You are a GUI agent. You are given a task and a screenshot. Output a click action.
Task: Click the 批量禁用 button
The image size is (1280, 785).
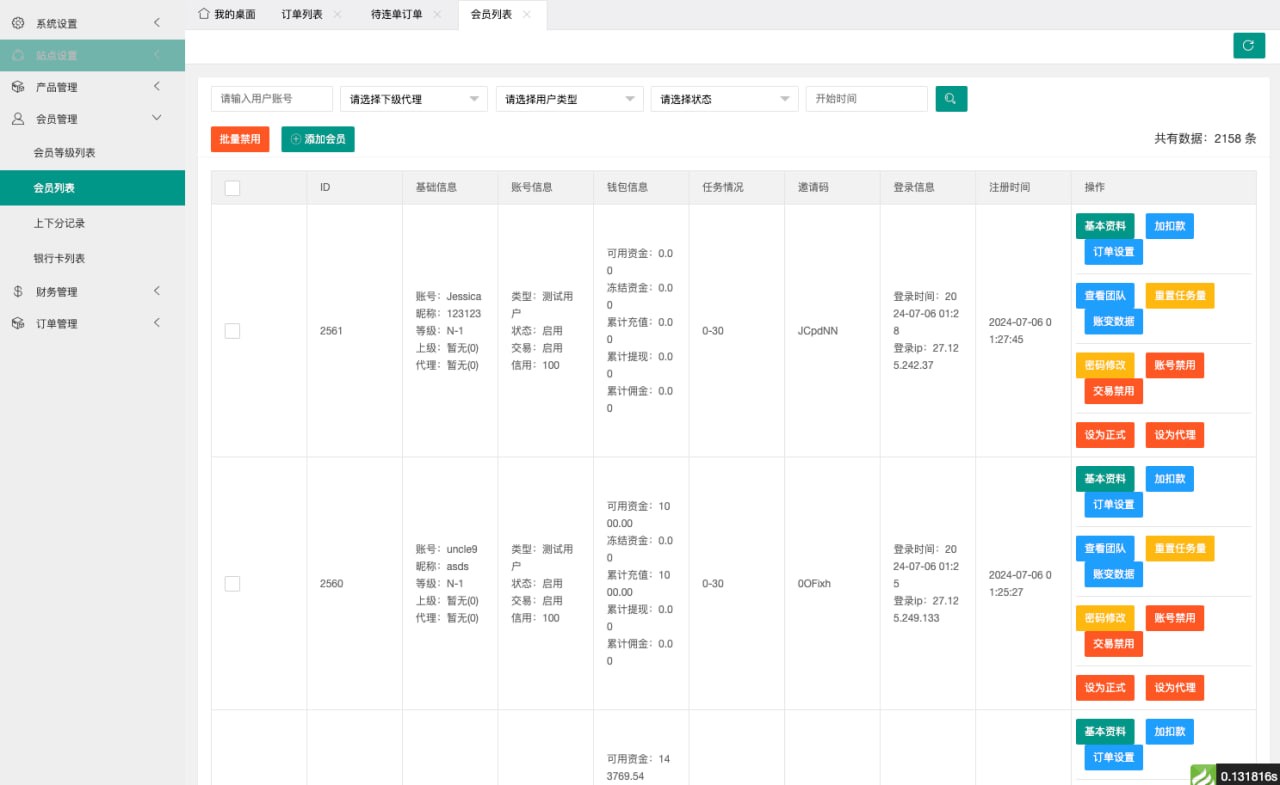[240, 139]
